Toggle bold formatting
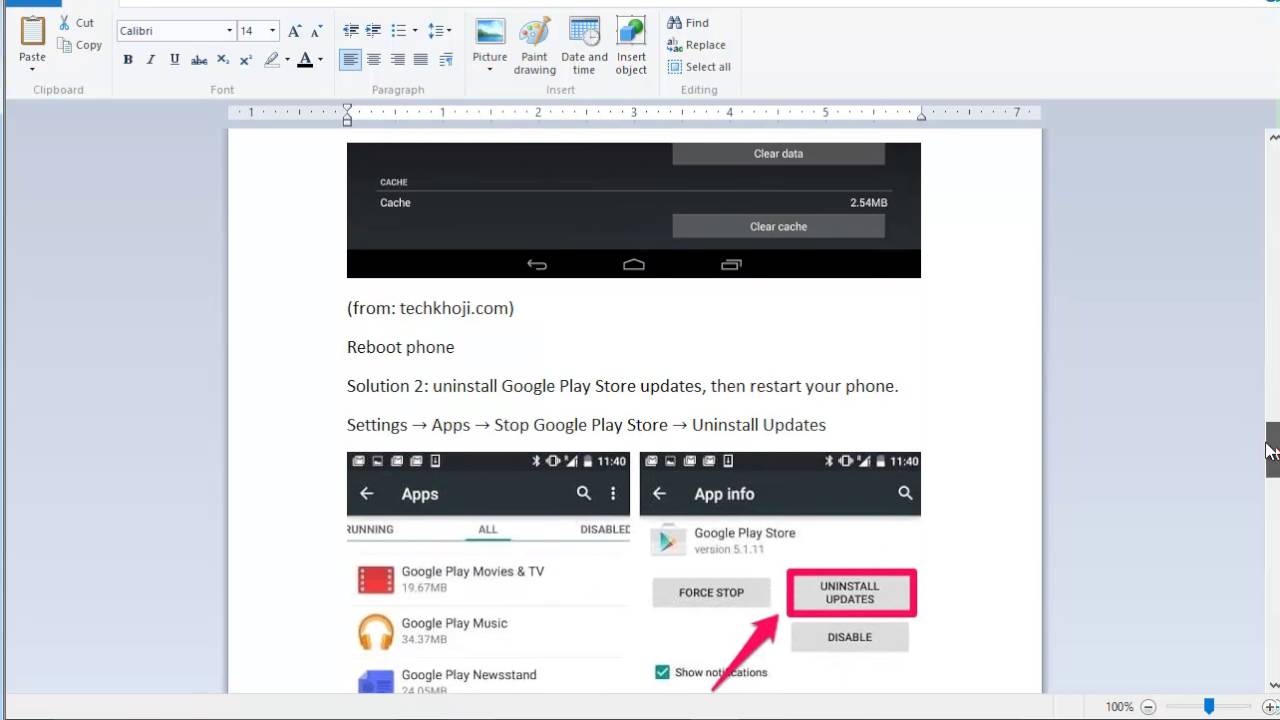 coord(128,60)
